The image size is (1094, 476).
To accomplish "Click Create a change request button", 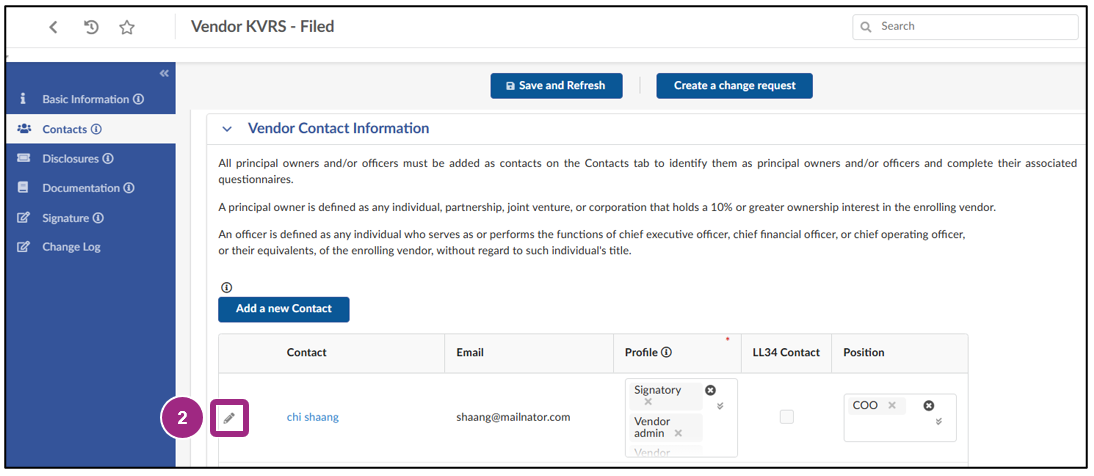I will 734,86.
